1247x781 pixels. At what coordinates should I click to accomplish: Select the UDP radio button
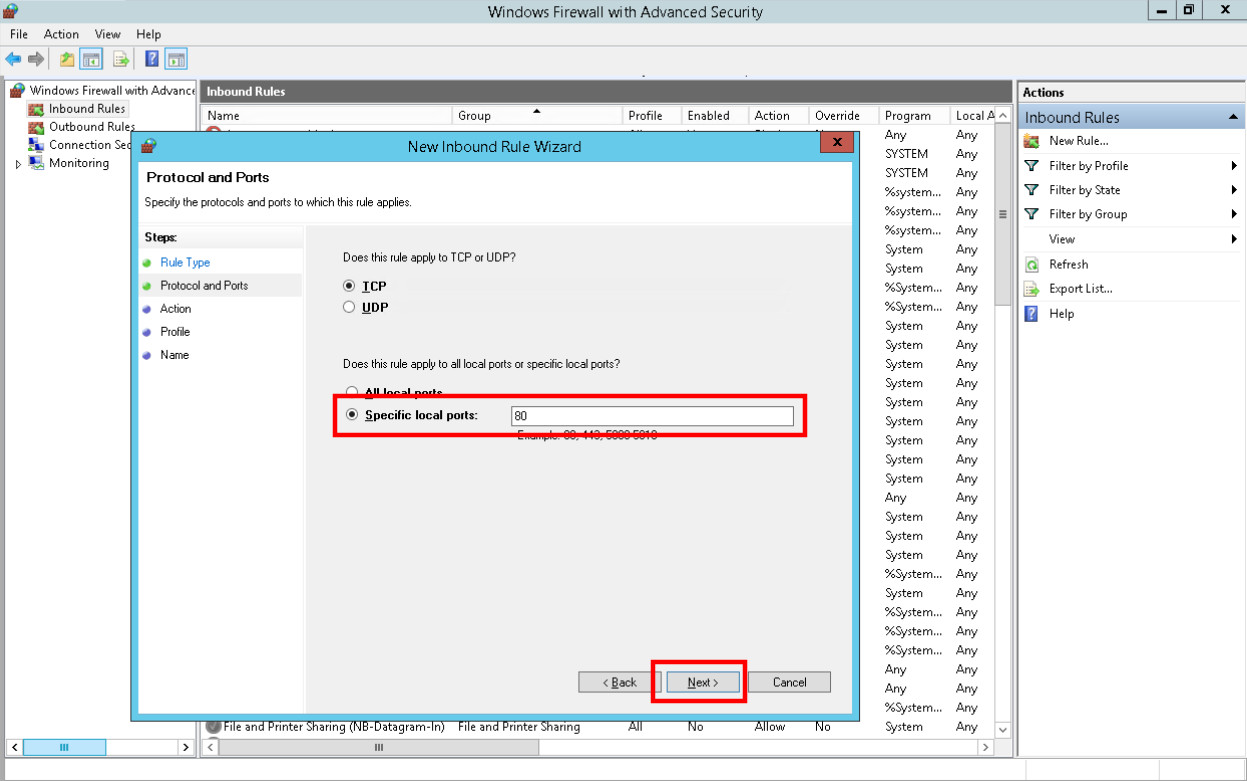point(349,308)
